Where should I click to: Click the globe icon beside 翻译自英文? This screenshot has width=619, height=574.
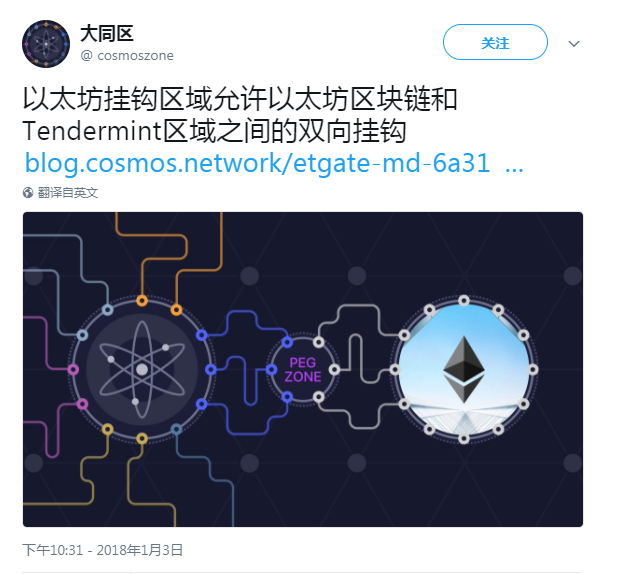(x=28, y=193)
